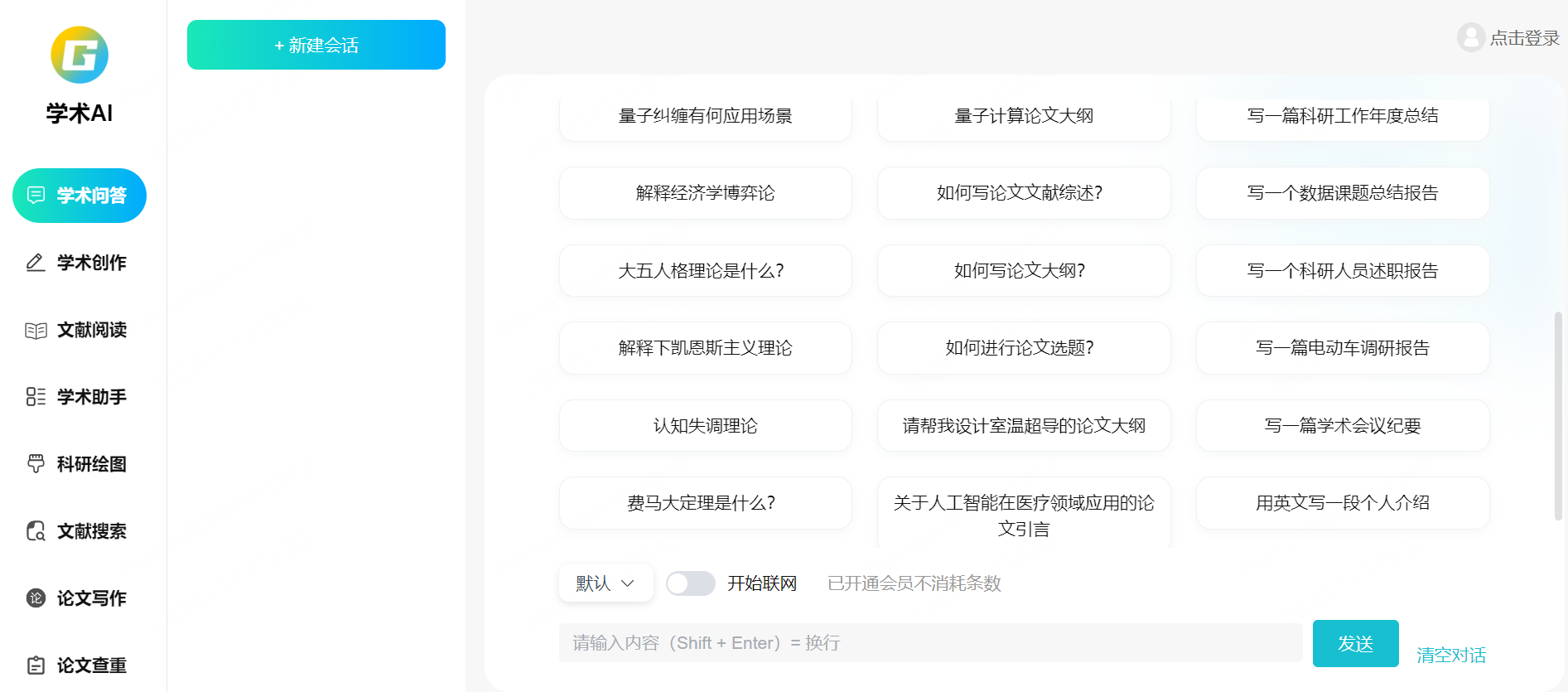This screenshot has width=1568, height=692.
Task: Pick the 如何写论文大纲? prompt card
Action: coord(1023,271)
